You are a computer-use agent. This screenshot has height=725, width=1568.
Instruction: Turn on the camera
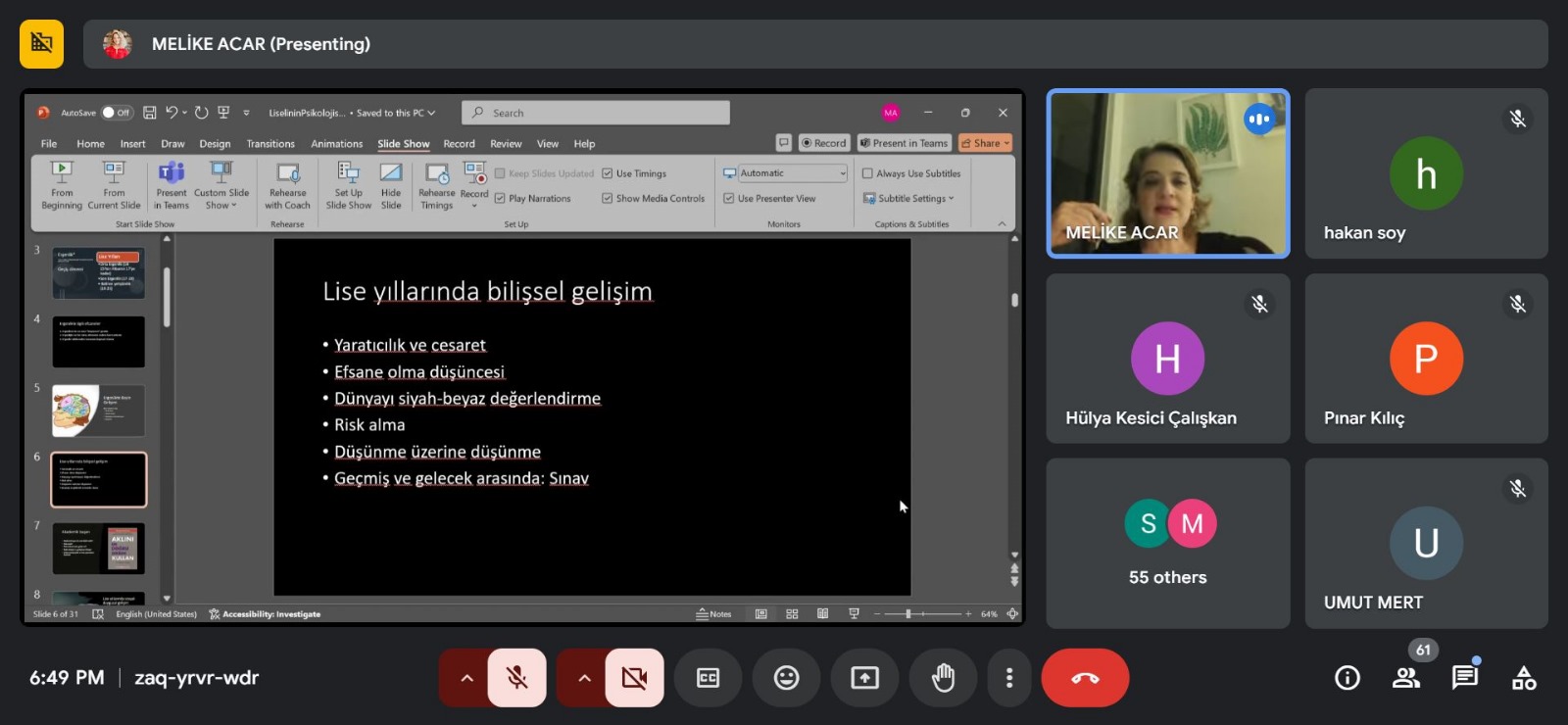point(634,678)
